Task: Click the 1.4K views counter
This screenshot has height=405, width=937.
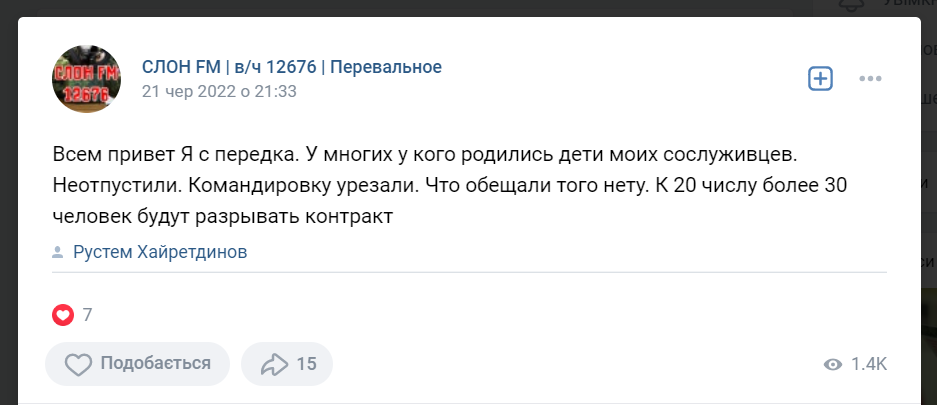Action: click(869, 365)
